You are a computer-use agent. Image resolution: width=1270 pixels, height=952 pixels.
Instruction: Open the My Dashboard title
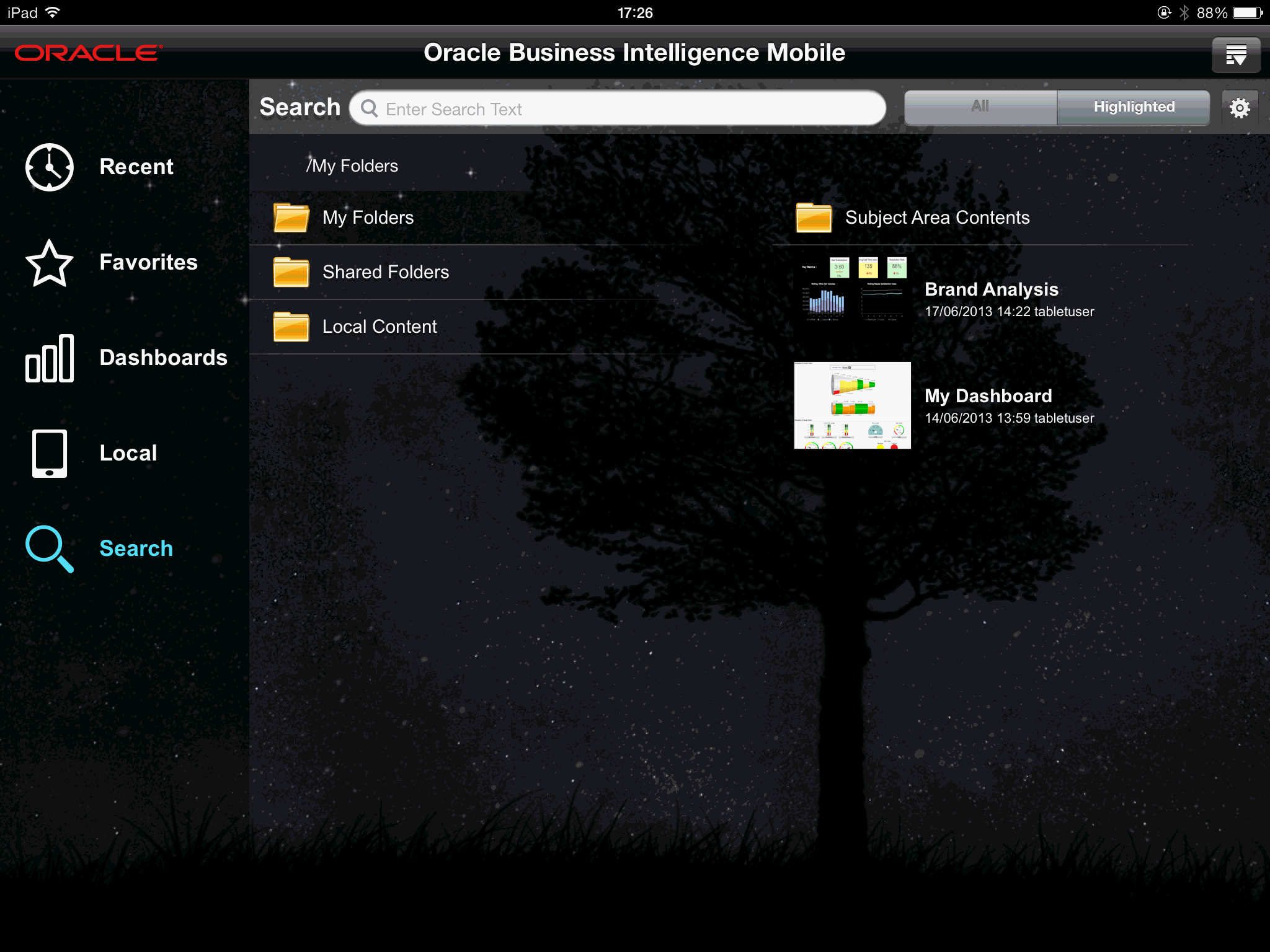[x=988, y=396]
